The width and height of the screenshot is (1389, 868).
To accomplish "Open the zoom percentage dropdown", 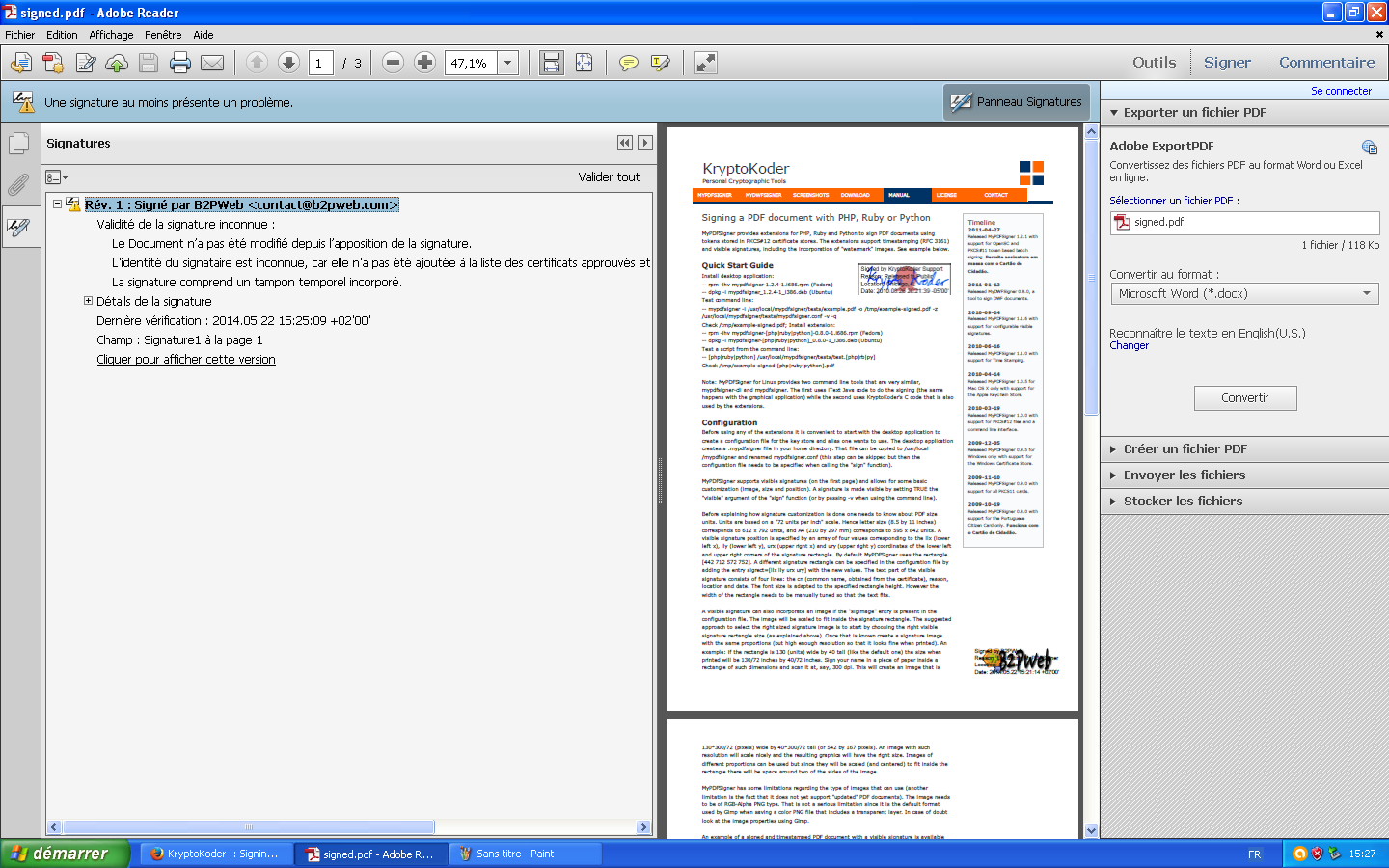I will coord(508,64).
